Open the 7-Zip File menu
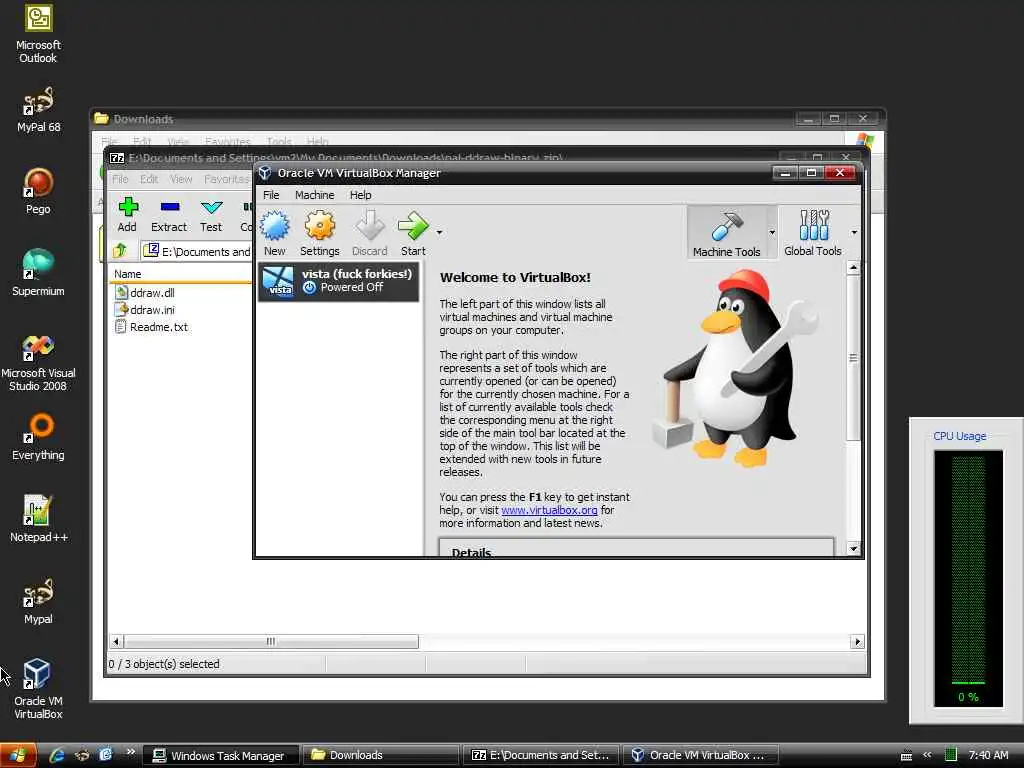 click(120, 179)
